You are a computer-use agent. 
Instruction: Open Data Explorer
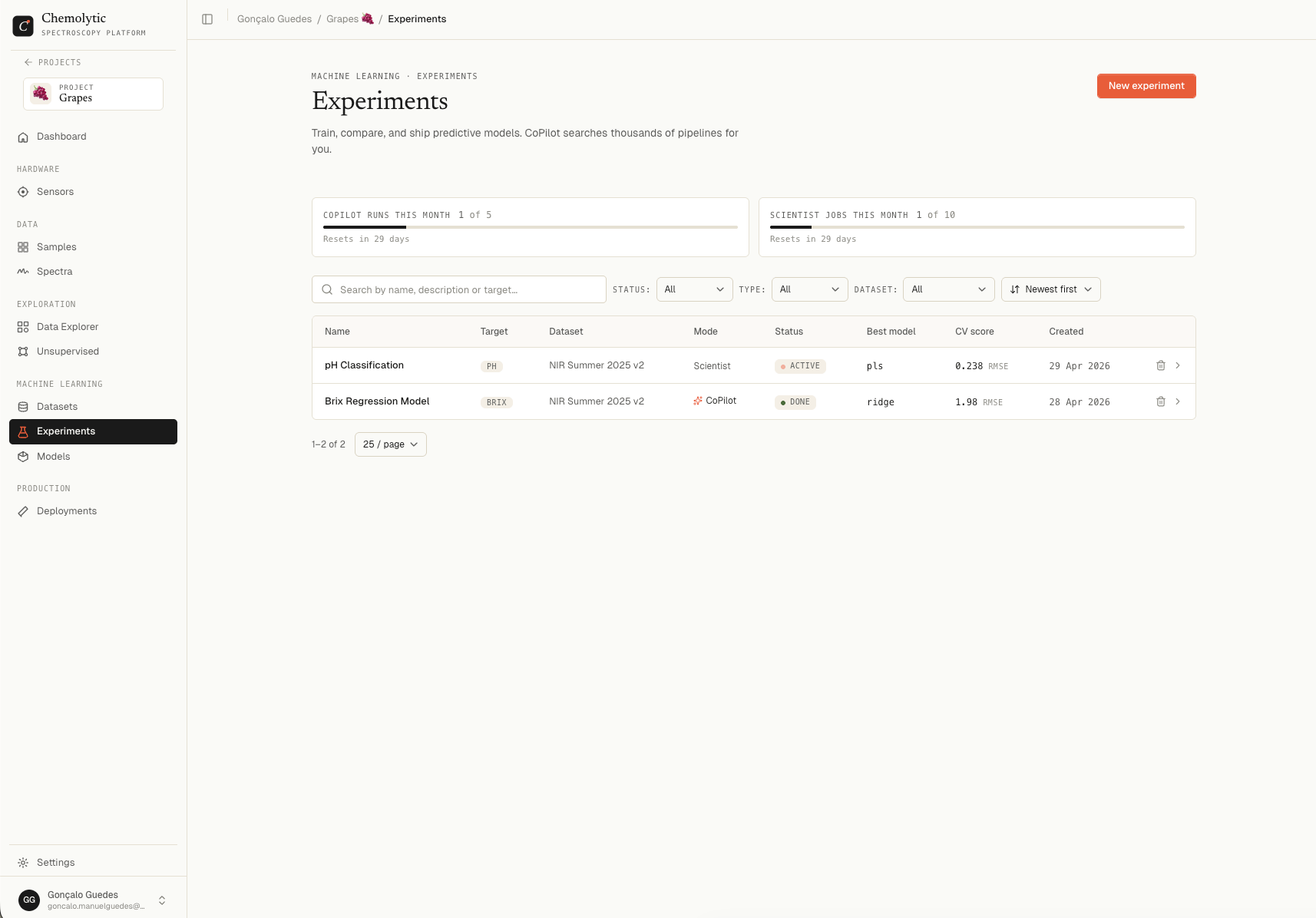click(93, 327)
